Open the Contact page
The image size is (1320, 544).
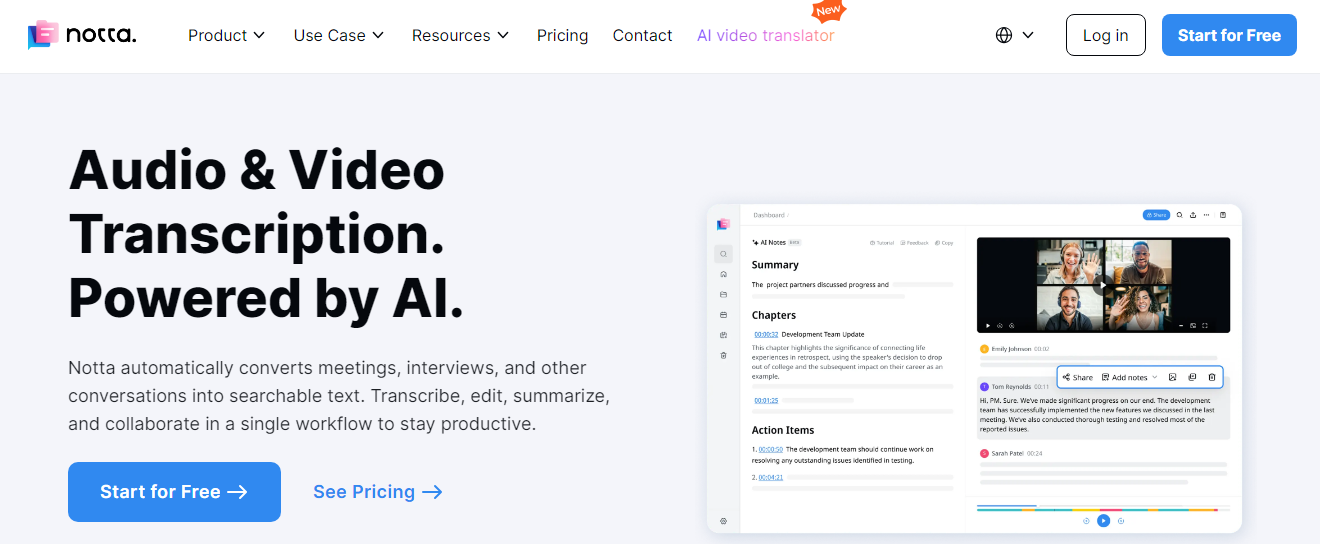click(x=642, y=35)
